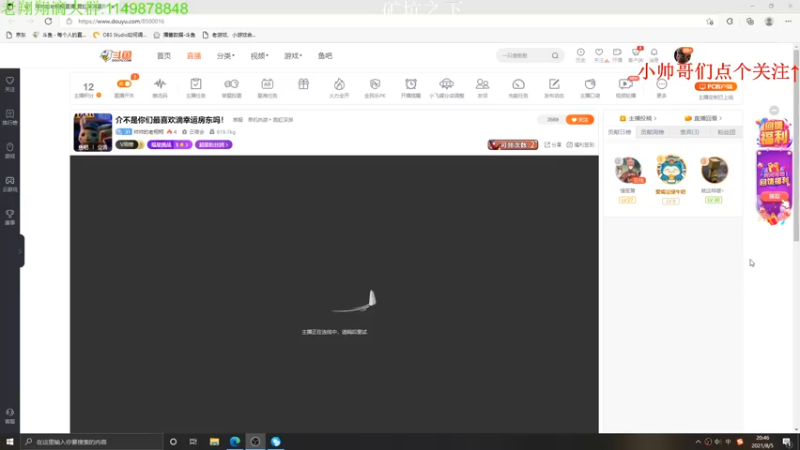Open the 主播任务 checklist icon

coord(195,84)
